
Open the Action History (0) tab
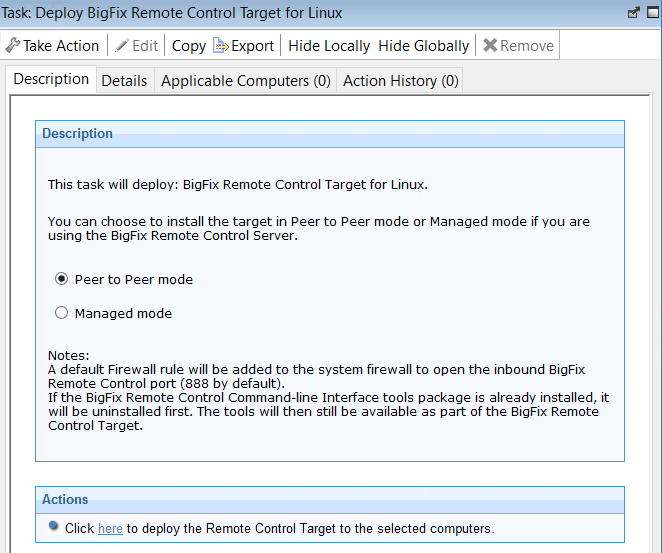400,81
